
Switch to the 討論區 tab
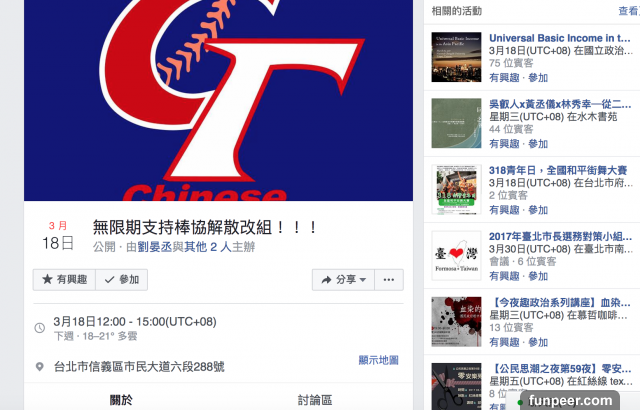[x=315, y=400]
